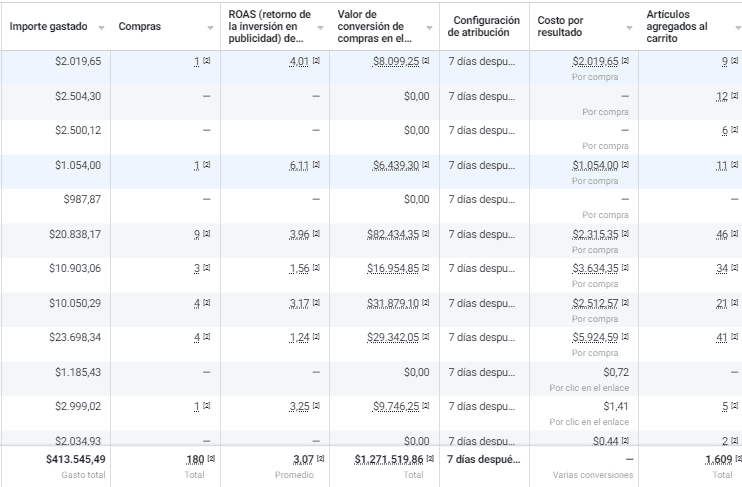The width and height of the screenshot is (742, 487).
Task: Select the $1,41 cost per link click
Action: coord(616,407)
